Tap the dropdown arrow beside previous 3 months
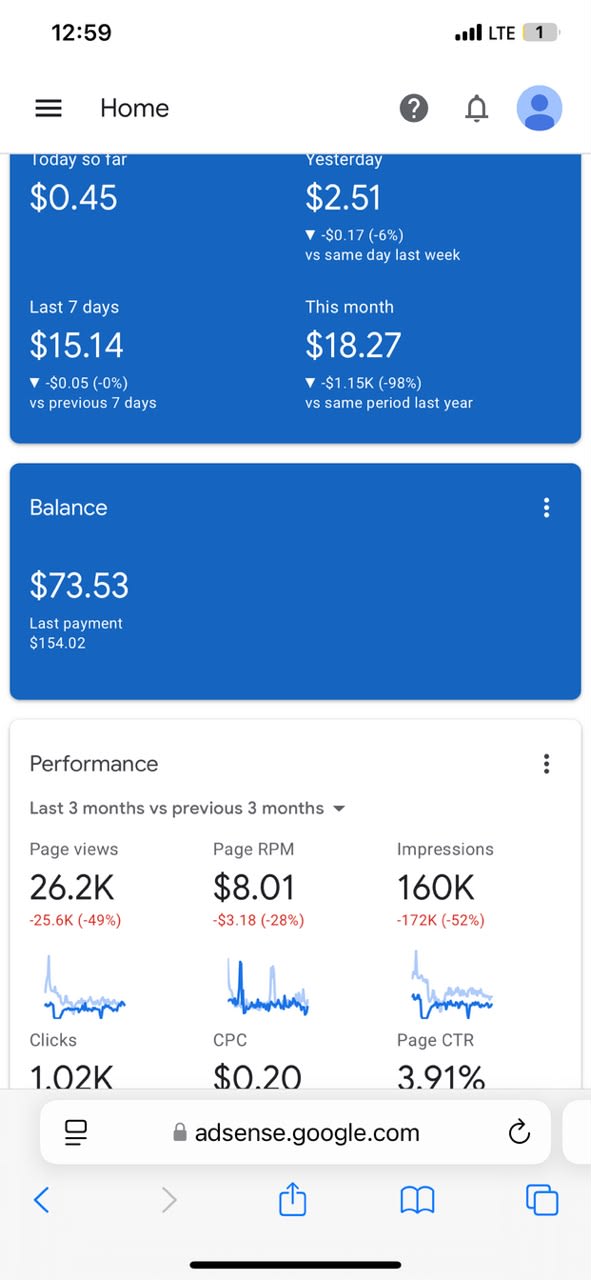591x1280 pixels. [338, 808]
